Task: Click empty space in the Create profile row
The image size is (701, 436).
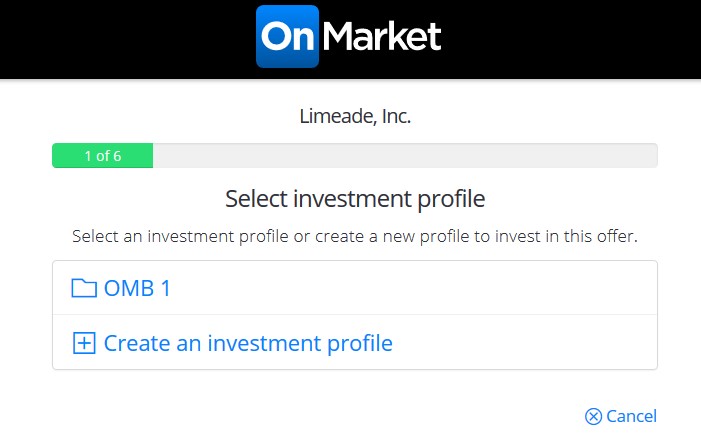Action: 523,343
